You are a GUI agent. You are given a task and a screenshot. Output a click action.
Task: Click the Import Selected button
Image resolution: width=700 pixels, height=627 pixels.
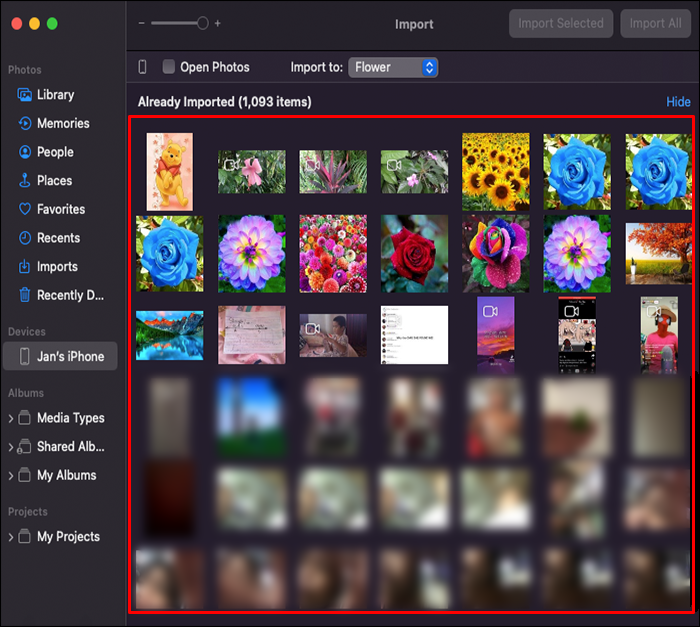pos(561,23)
